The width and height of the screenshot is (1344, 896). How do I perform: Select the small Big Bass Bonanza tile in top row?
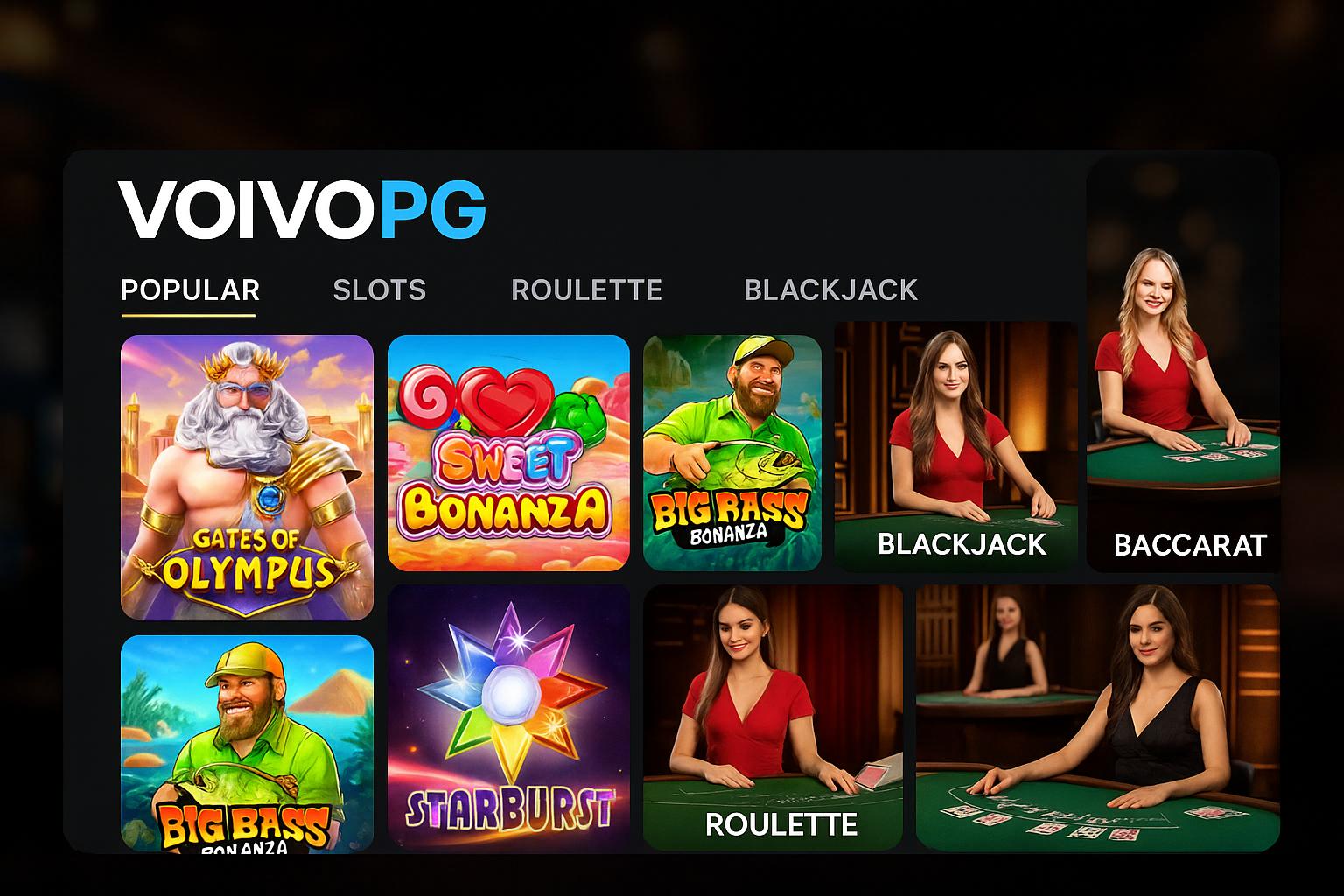coord(732,453)
